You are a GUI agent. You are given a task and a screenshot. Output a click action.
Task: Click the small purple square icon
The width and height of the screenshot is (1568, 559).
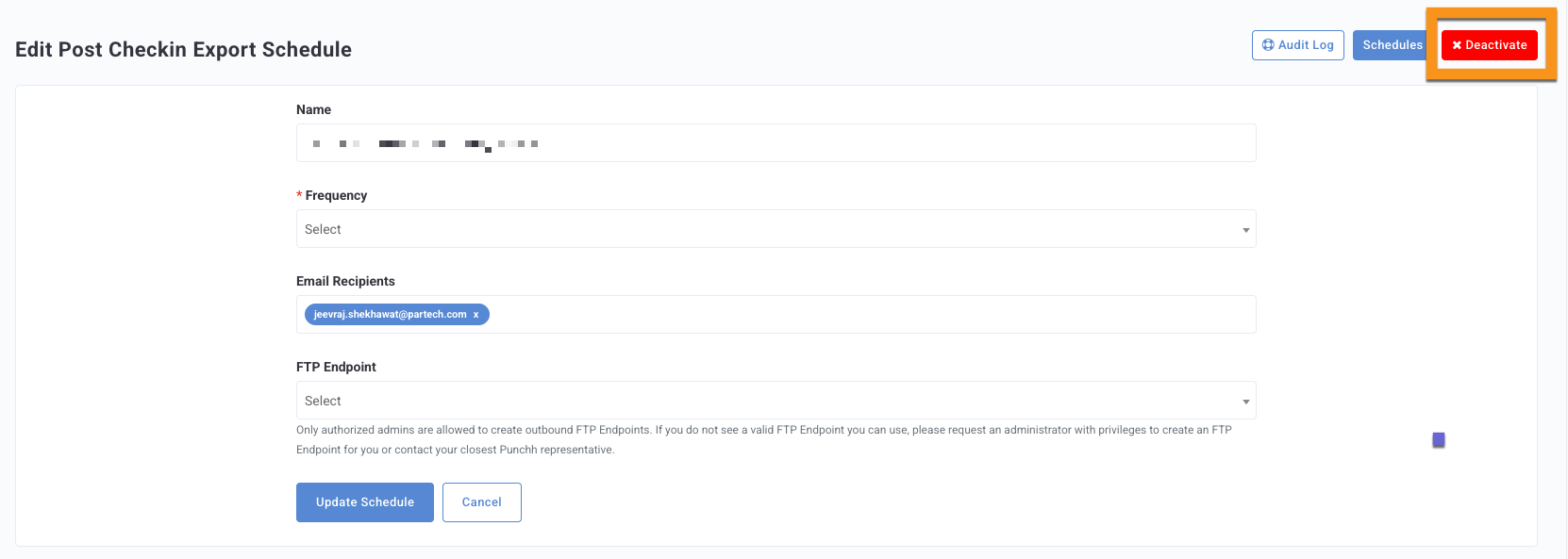pos(1439,440)
